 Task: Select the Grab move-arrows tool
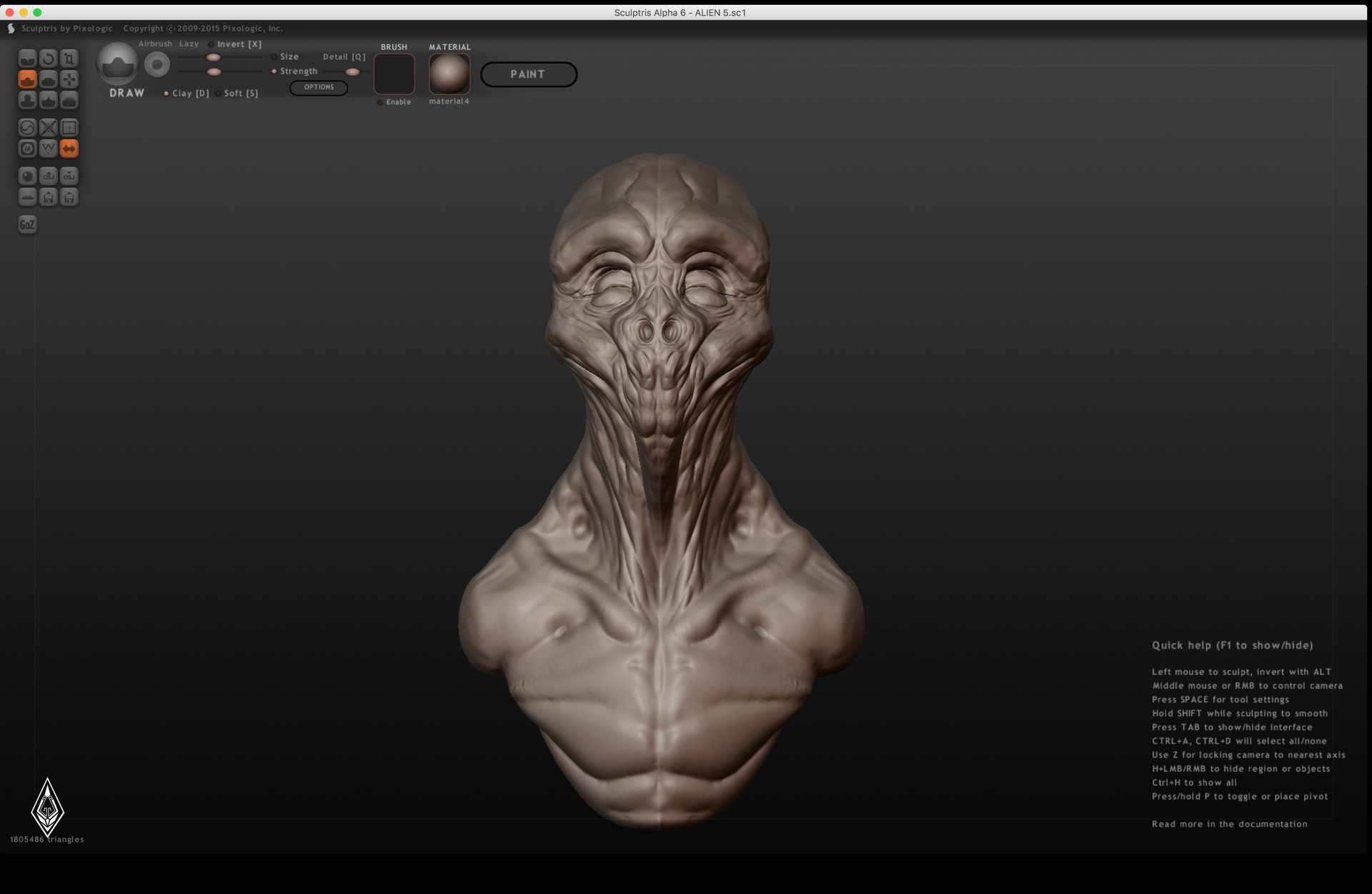click(x=69, y=79)
